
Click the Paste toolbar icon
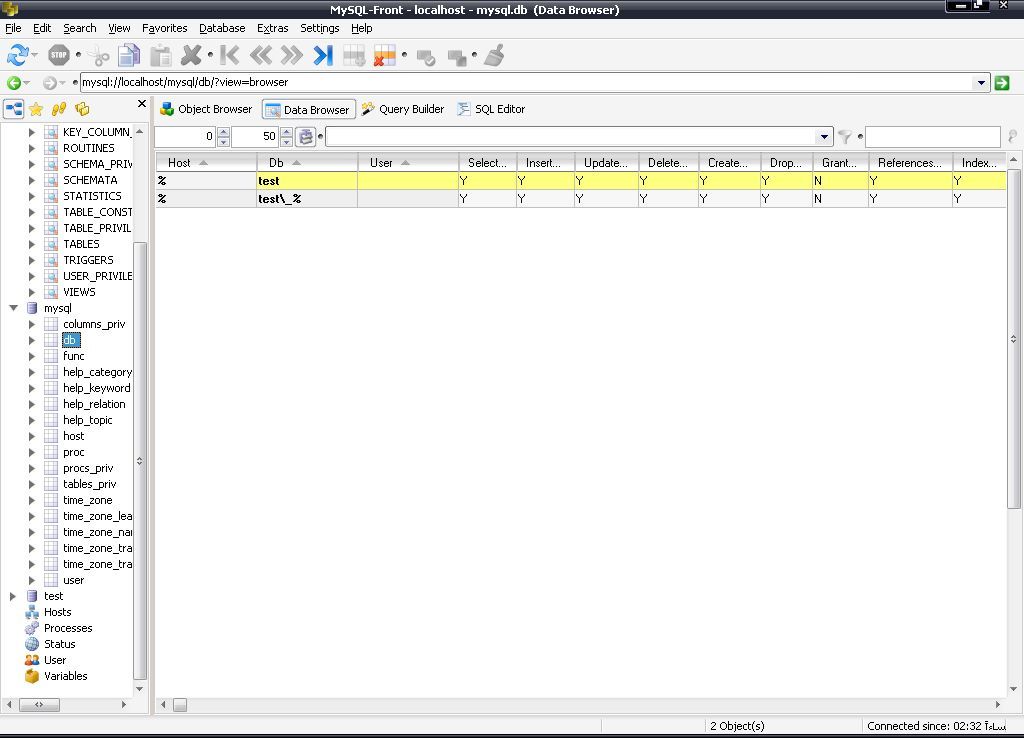click(x=160, y=55)
